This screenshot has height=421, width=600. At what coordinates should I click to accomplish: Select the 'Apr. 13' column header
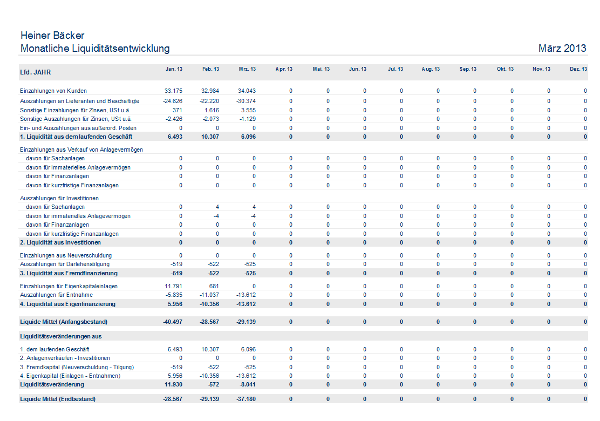[284, 69]
